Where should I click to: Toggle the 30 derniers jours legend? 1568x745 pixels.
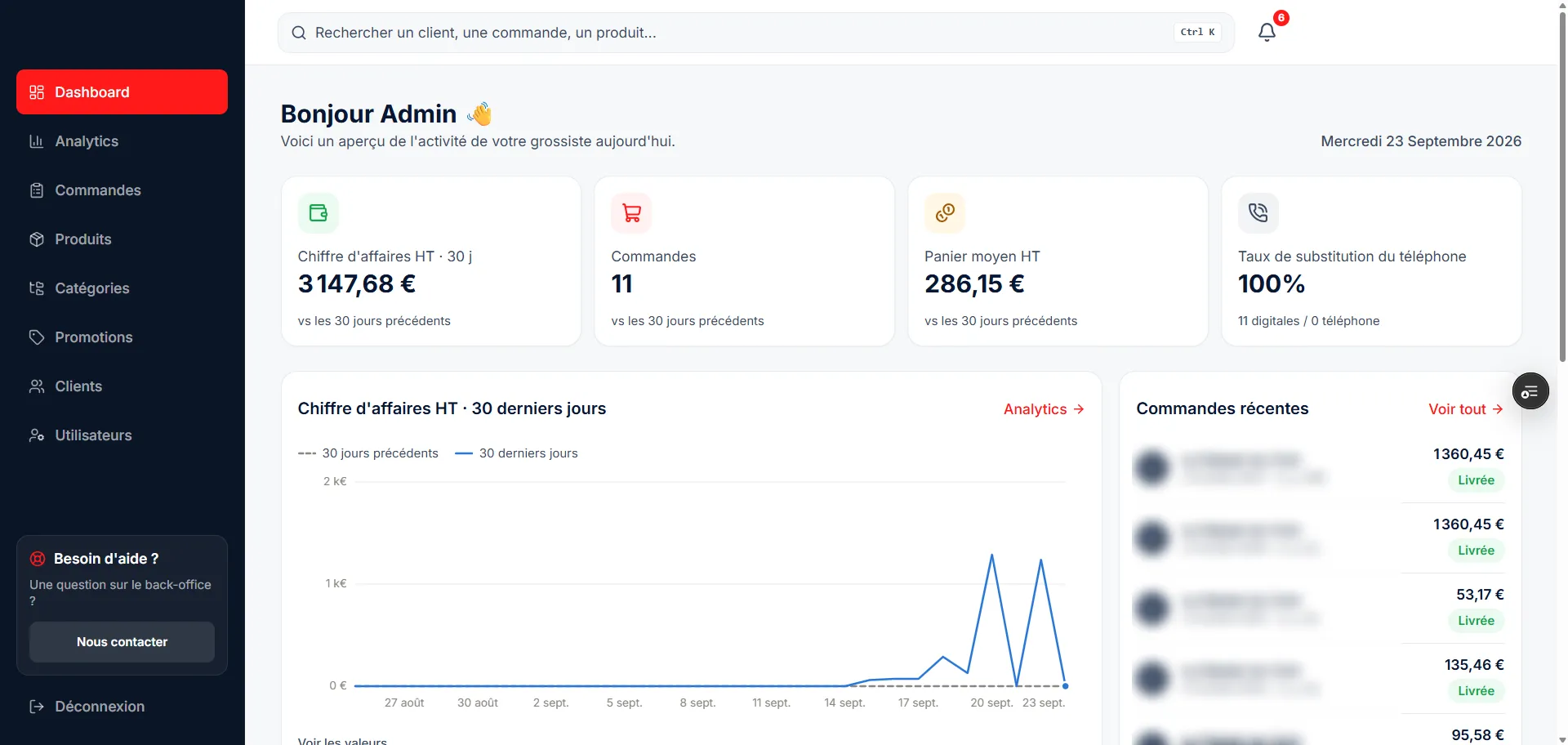[516, 453]
